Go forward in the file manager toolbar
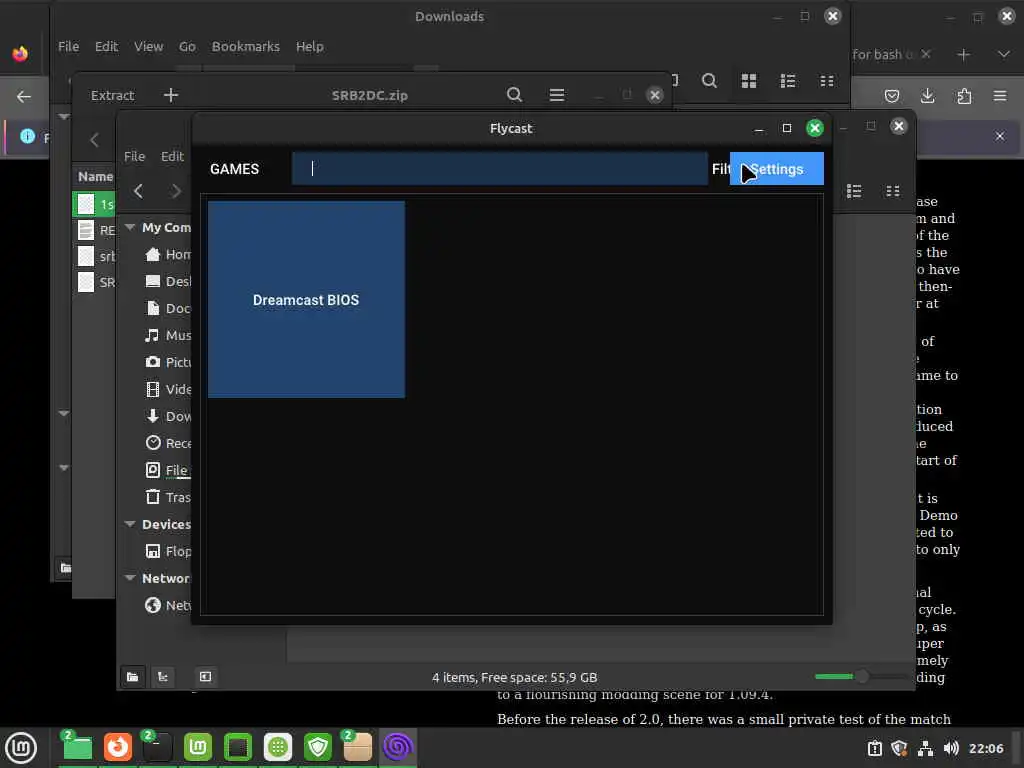 click(176, 191)
